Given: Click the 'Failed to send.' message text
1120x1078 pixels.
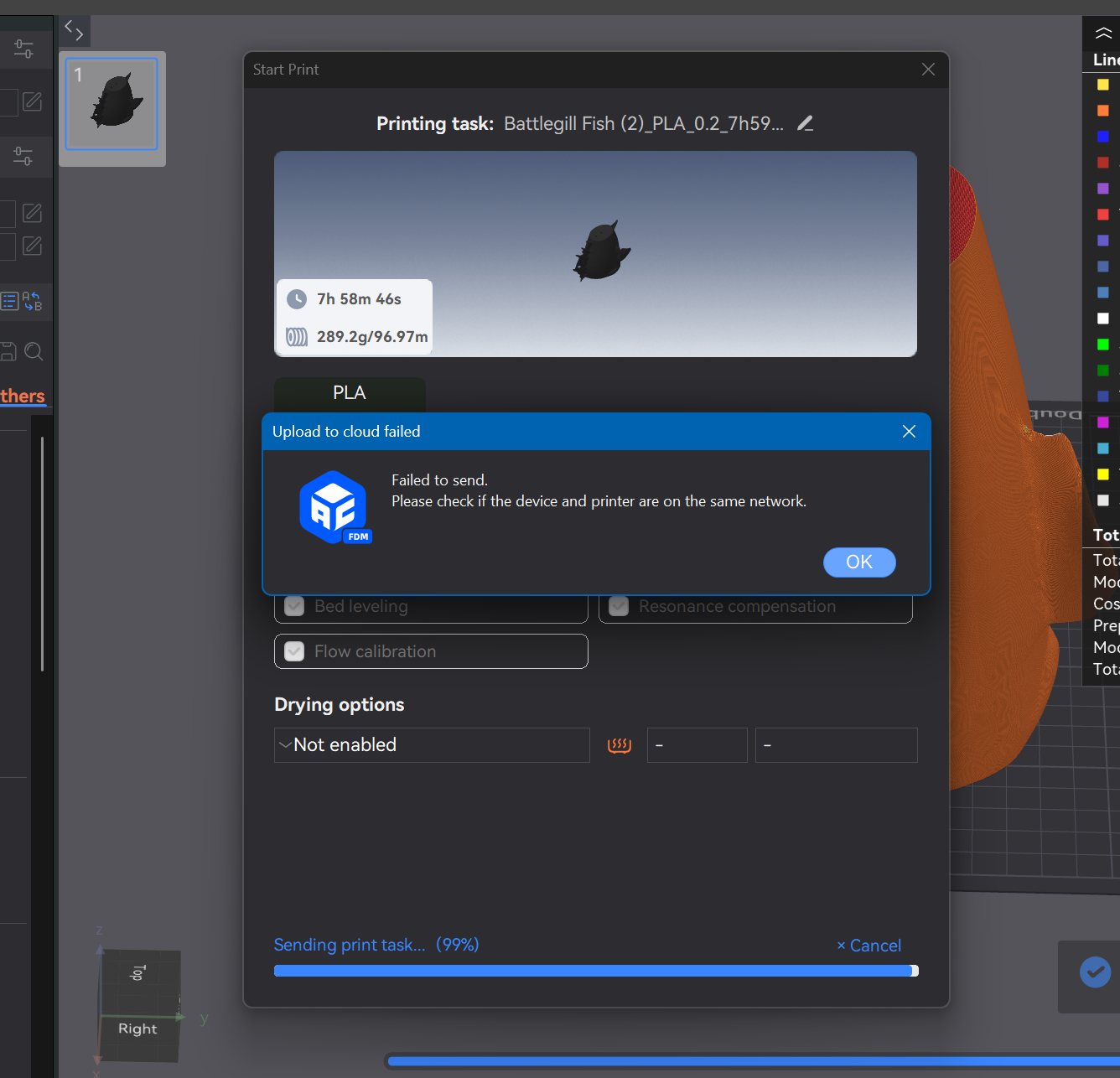Looking at the screenshot, I should (439, 480).
